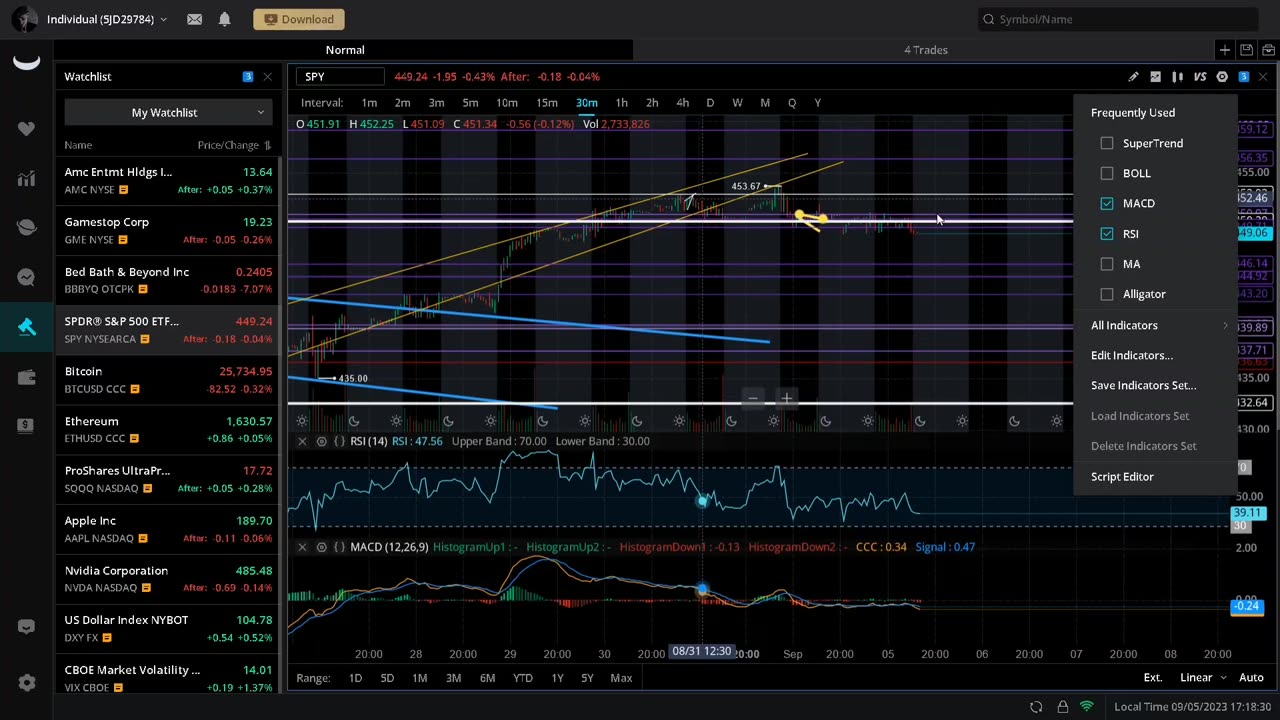
Task: Click the refresh sync status icon
Action: click(1036, 707)
